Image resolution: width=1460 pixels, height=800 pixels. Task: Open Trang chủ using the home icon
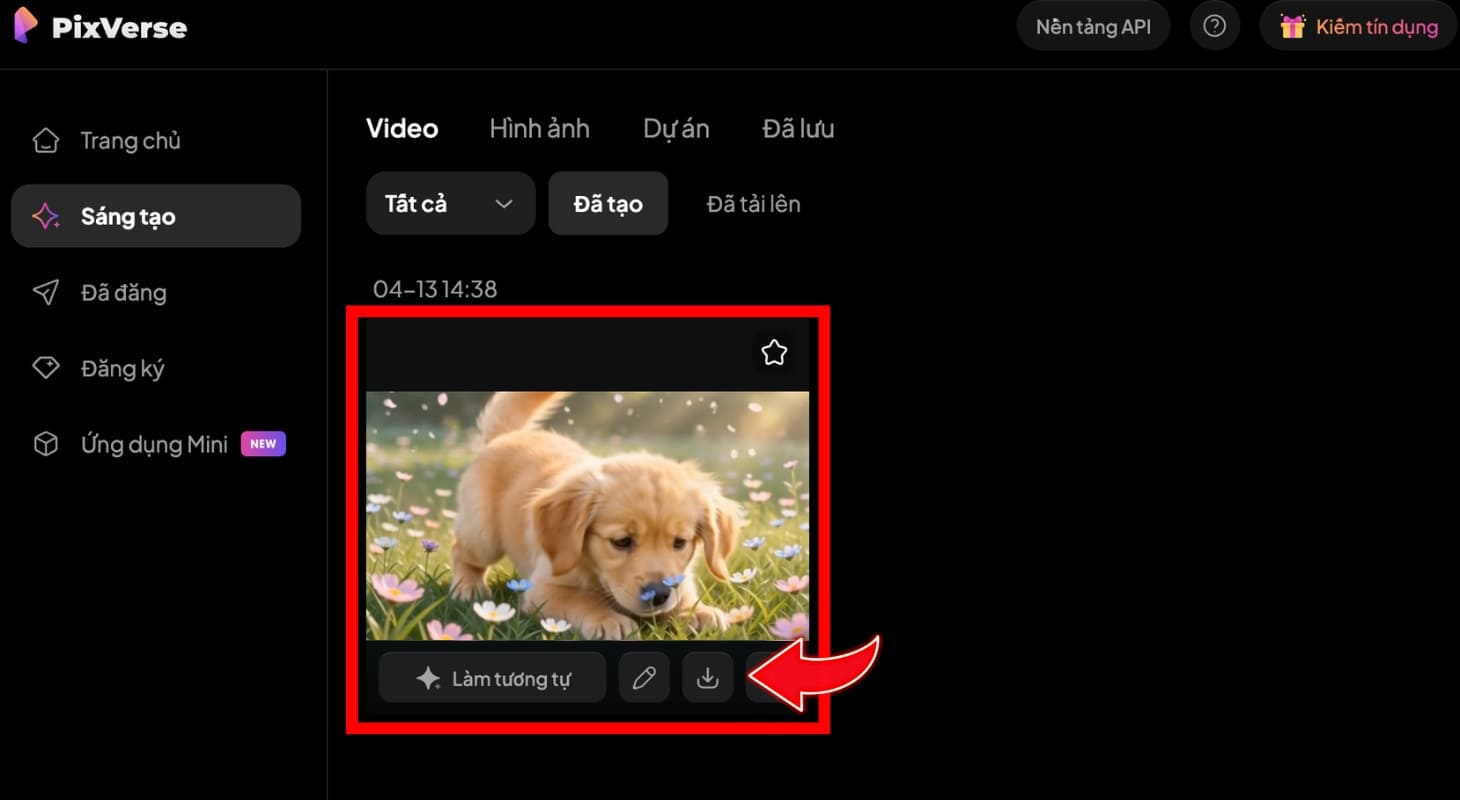pos(45,140)
